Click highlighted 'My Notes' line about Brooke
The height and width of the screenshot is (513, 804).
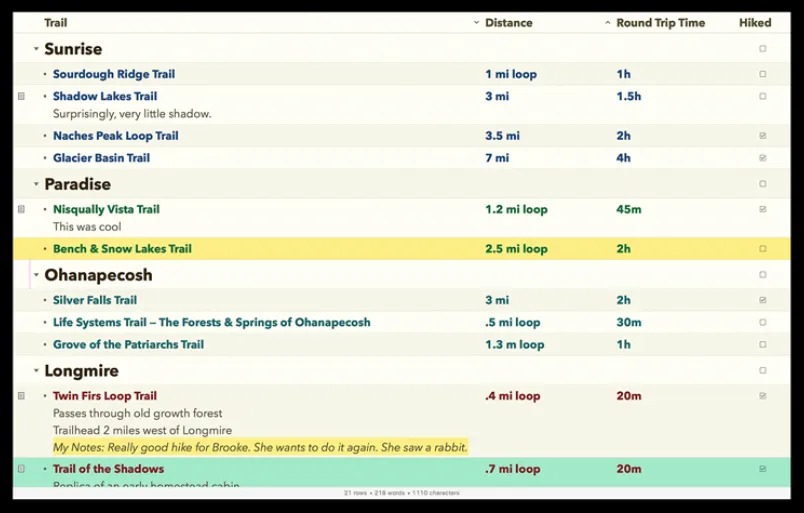tap(260, 447)
